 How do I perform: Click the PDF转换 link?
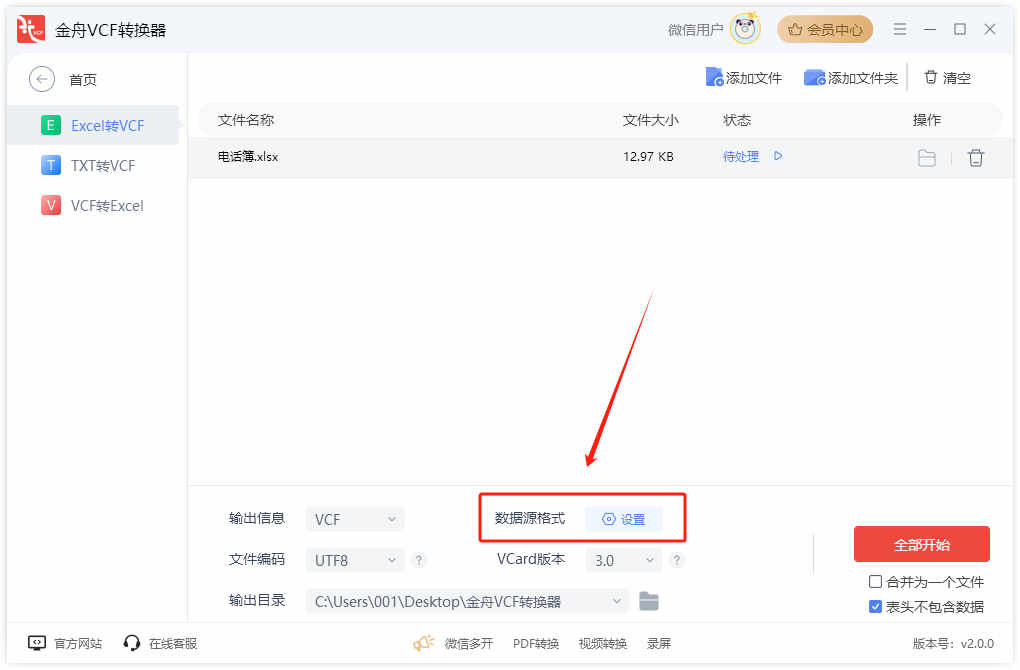coord(535,643)
